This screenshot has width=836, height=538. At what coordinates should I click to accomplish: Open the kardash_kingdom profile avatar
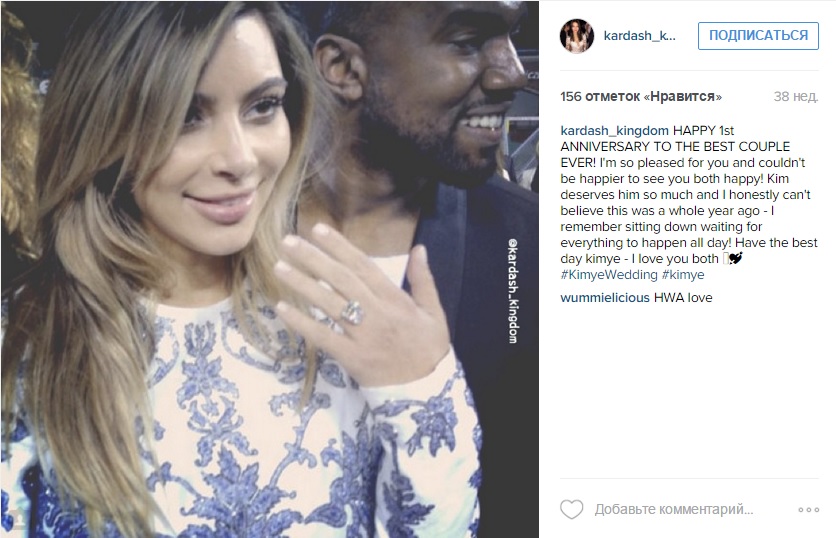point(577,36)
